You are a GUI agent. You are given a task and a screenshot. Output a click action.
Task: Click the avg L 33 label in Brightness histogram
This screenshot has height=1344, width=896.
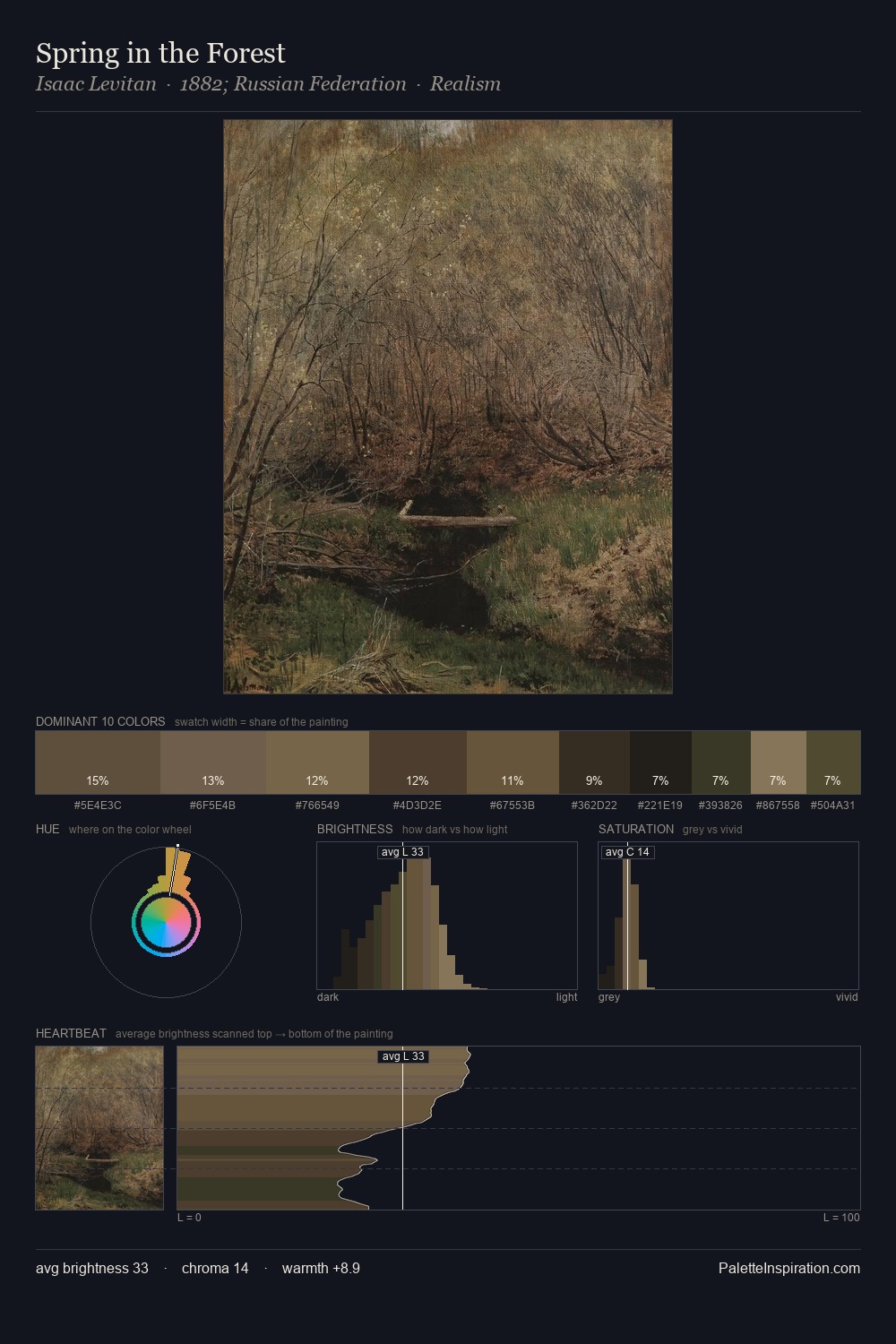point(402,852)
